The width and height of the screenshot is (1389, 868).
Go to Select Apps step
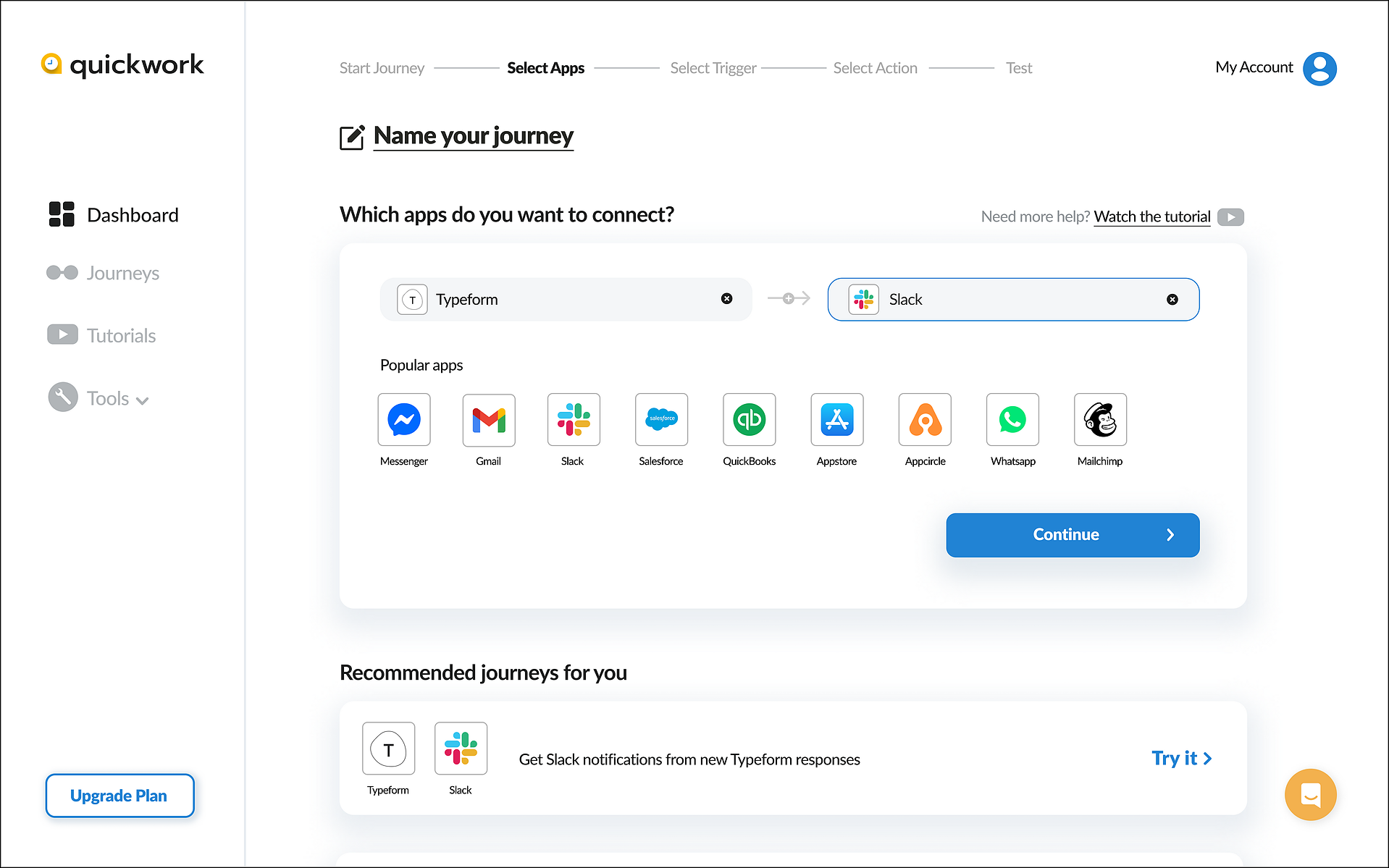[545, 68]
